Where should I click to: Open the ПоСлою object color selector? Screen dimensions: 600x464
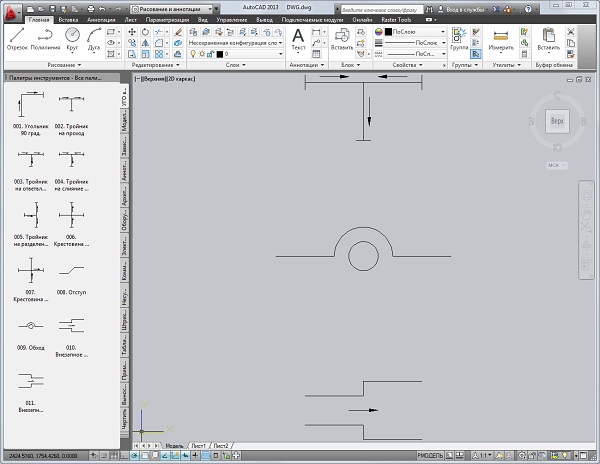click(x=408, y=32)
